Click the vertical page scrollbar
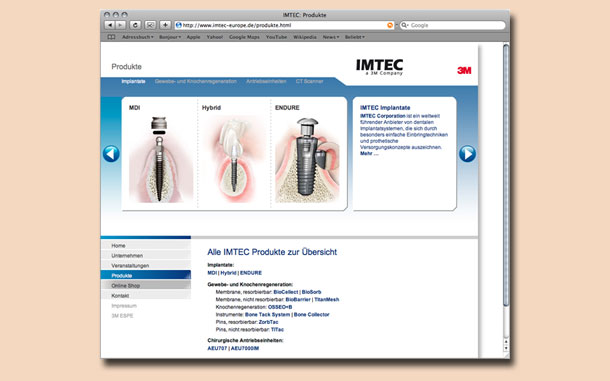The height and width of the screenshot is (381, 610). tap(506, 175)
